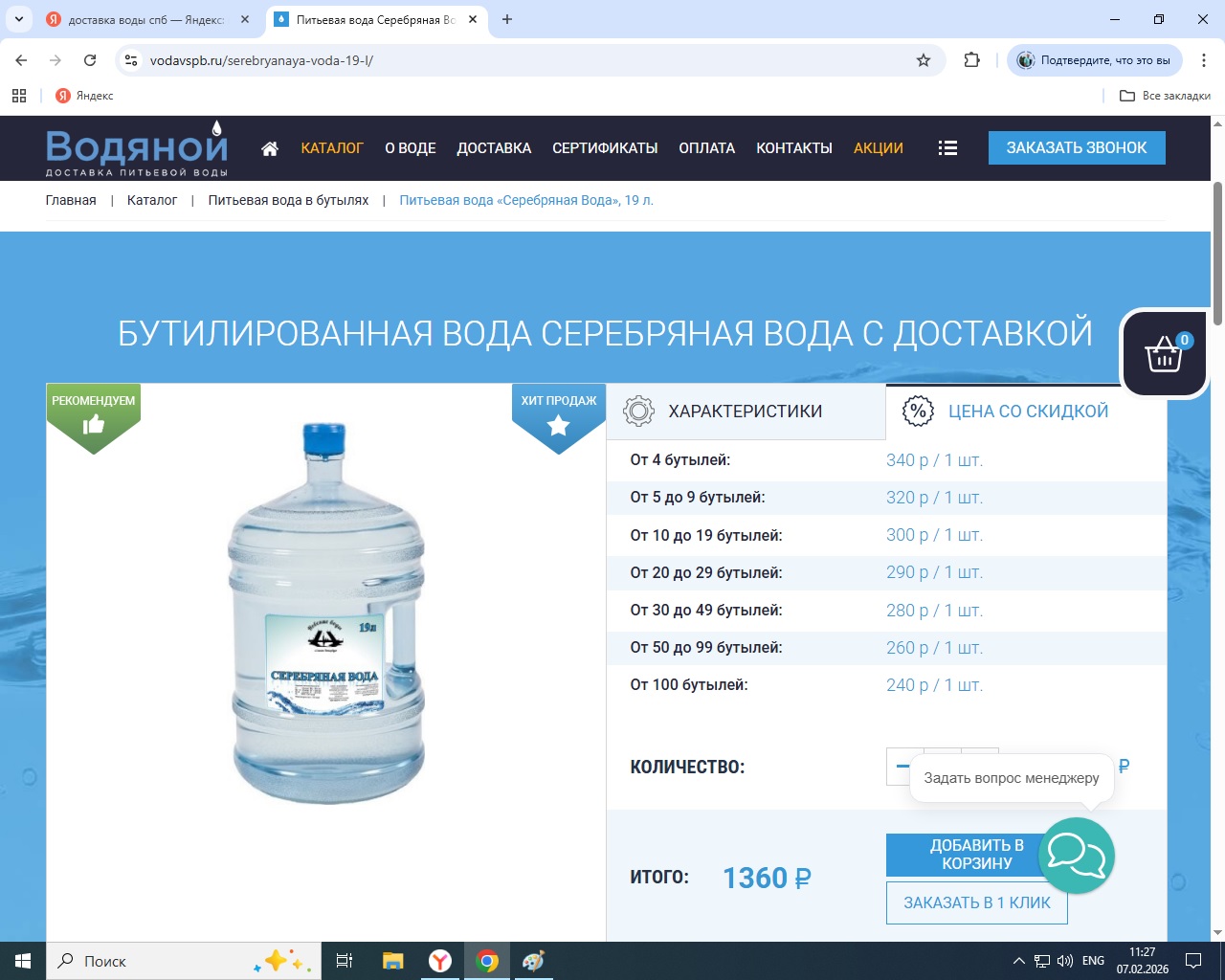Open the volume control in system tray
The height and width of the screenshot is (980, 1225).
click(1064, 961)
